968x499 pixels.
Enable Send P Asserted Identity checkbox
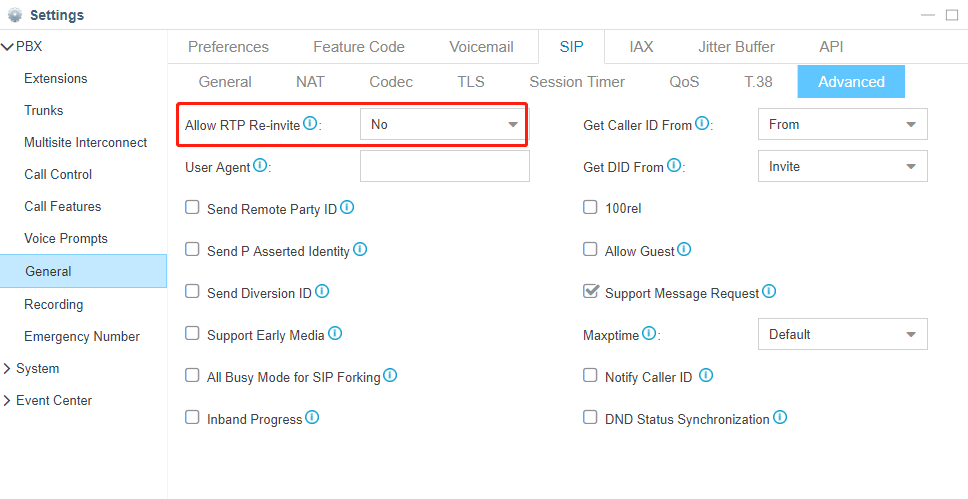pyautogui.click(x=193, y=250)
